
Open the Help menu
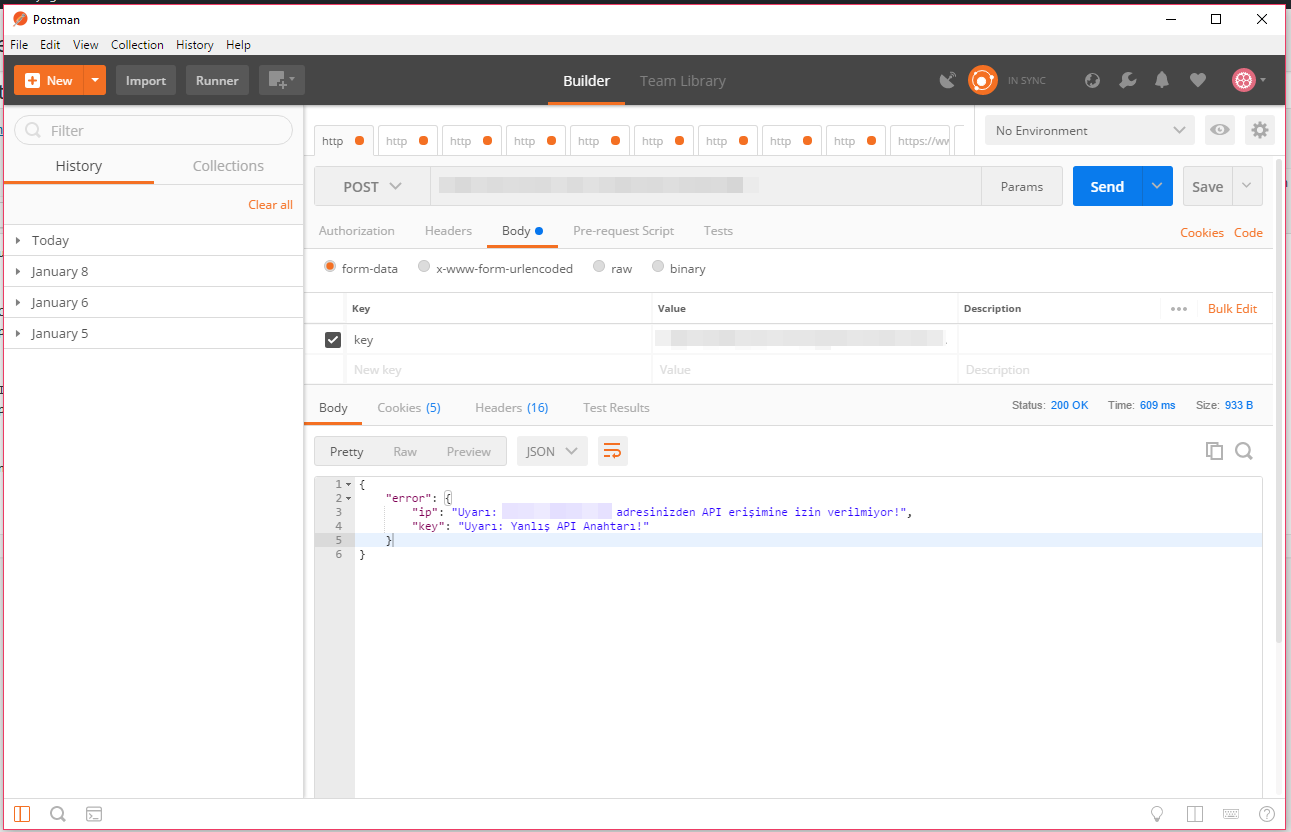click(x=238, y=45)
